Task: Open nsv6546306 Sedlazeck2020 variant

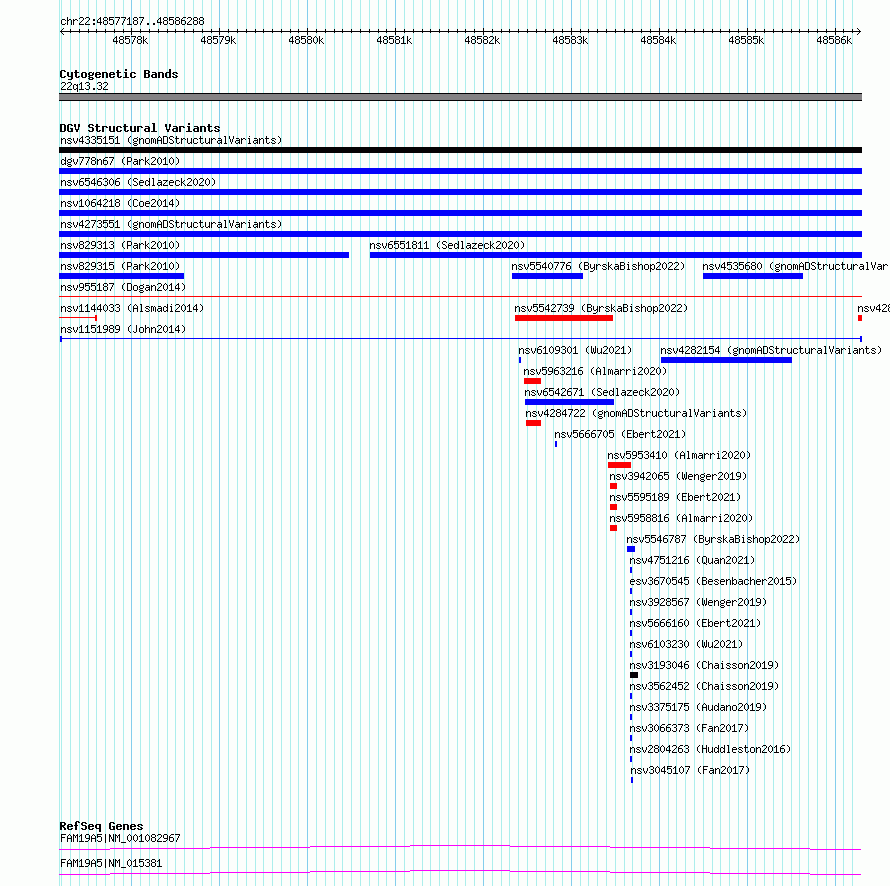Action: point(138,182)
